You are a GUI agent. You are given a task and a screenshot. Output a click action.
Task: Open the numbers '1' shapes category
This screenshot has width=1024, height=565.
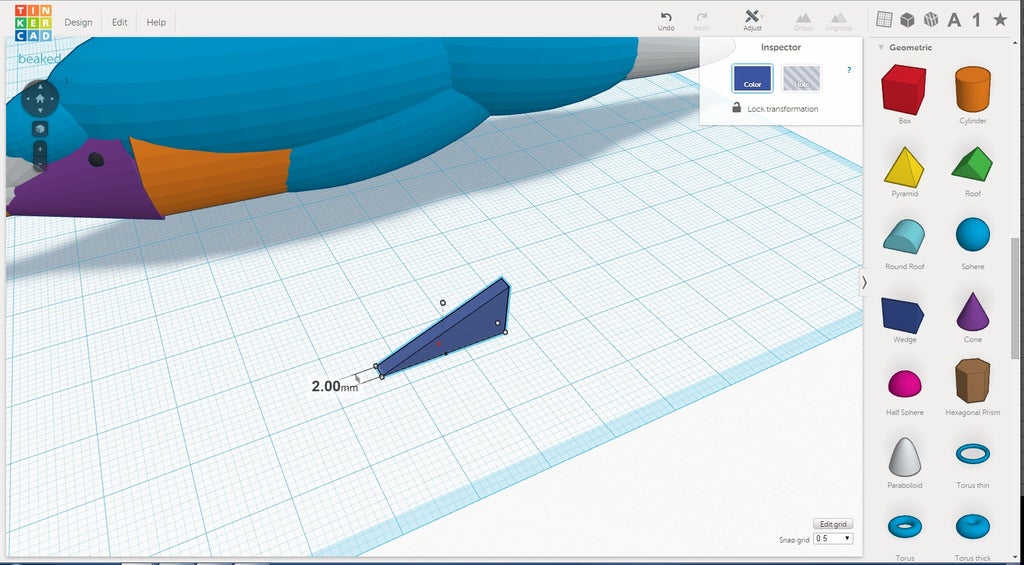tap(976, 20)
